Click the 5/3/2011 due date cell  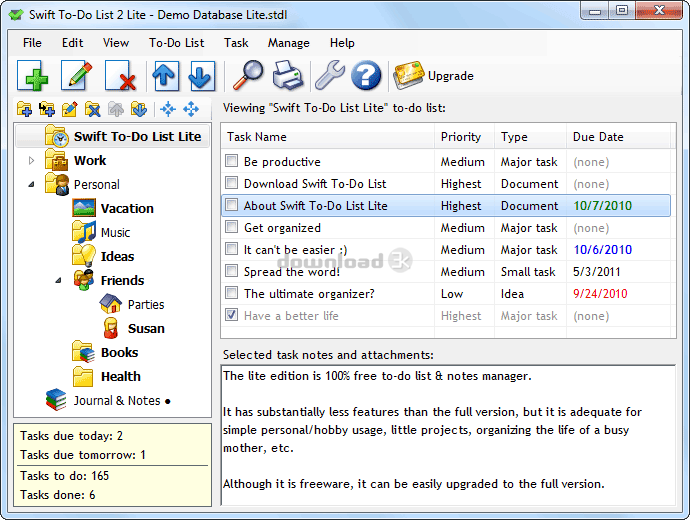click(596, 271)
